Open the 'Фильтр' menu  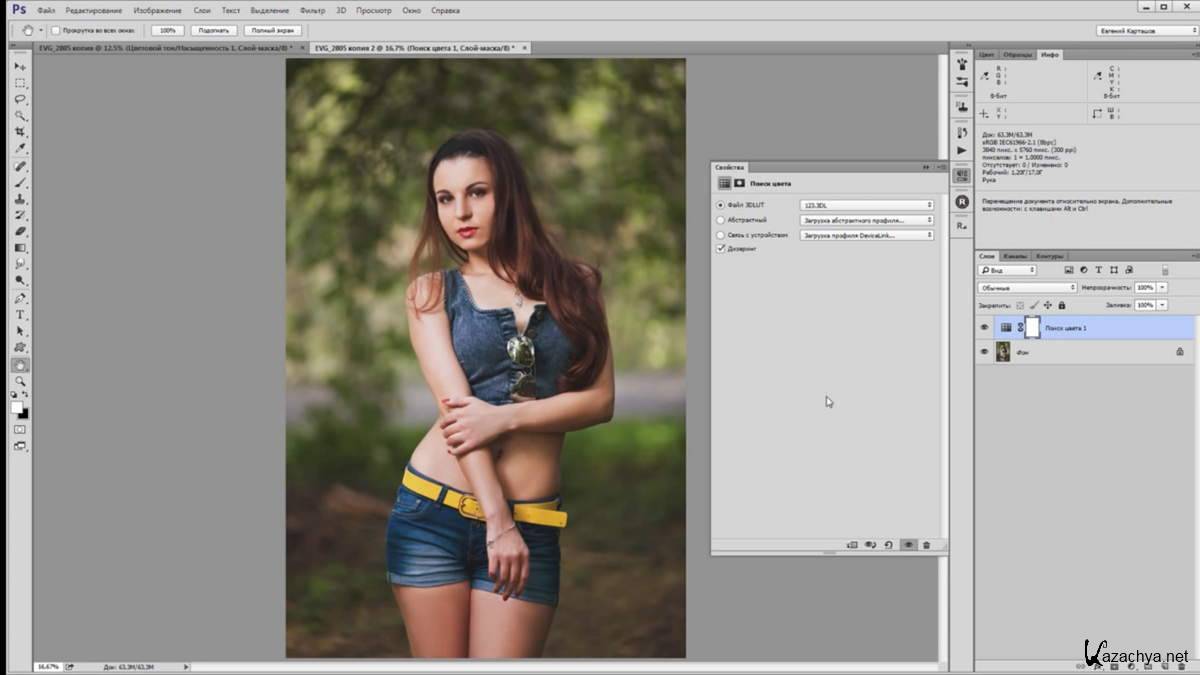pyautogui.click(x=312, y=10)
